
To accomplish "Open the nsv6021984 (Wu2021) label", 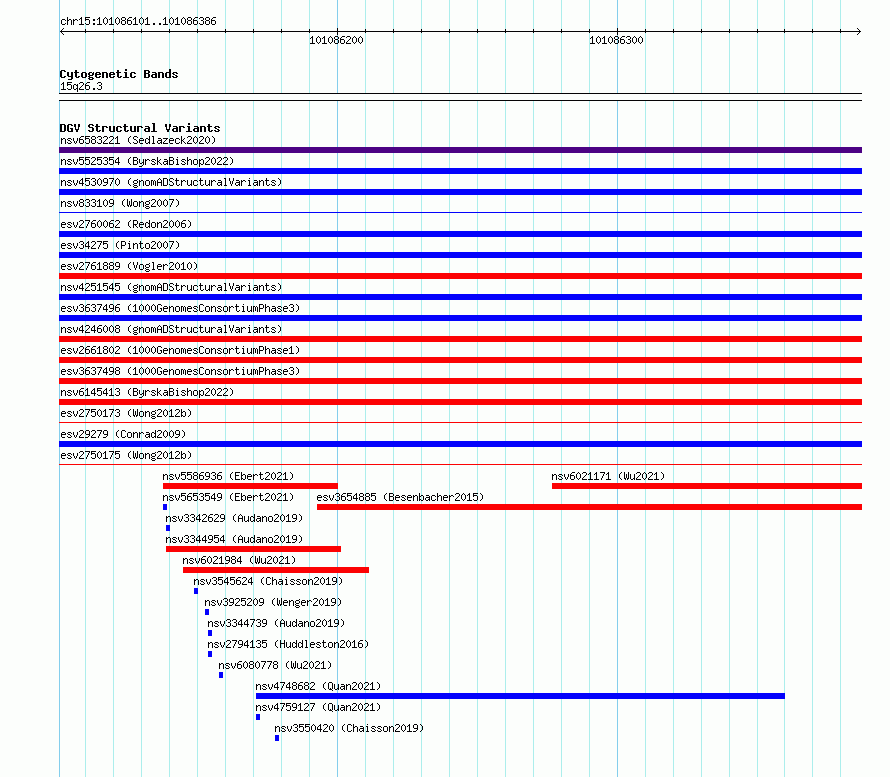I will pyautogui.click(x=239, y=560).
